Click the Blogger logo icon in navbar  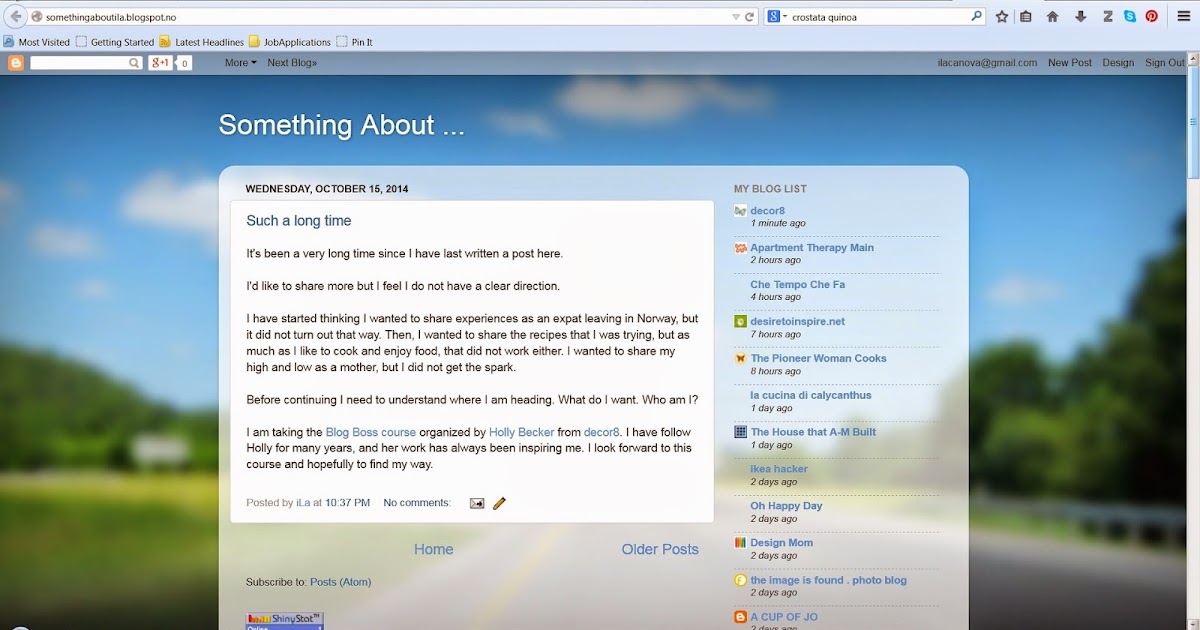coord(16,63)
